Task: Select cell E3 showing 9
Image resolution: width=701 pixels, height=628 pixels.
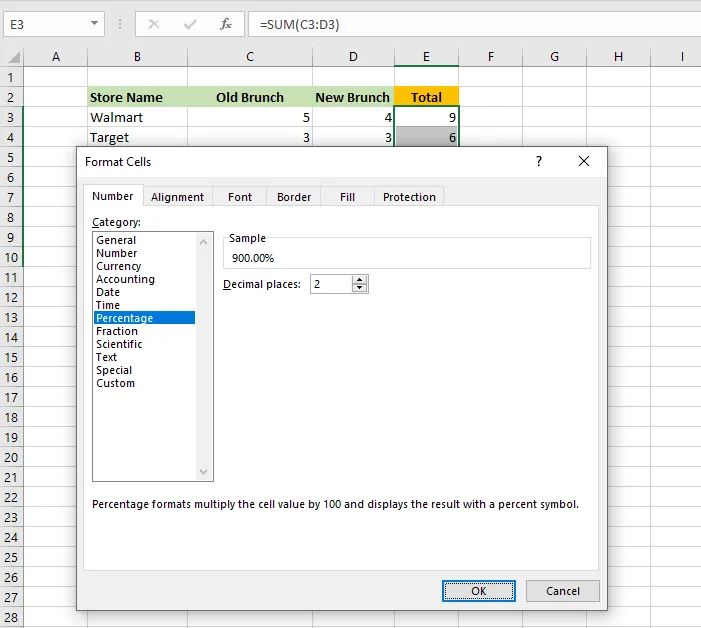Action: pyautogui.click(x=426, y=117)
